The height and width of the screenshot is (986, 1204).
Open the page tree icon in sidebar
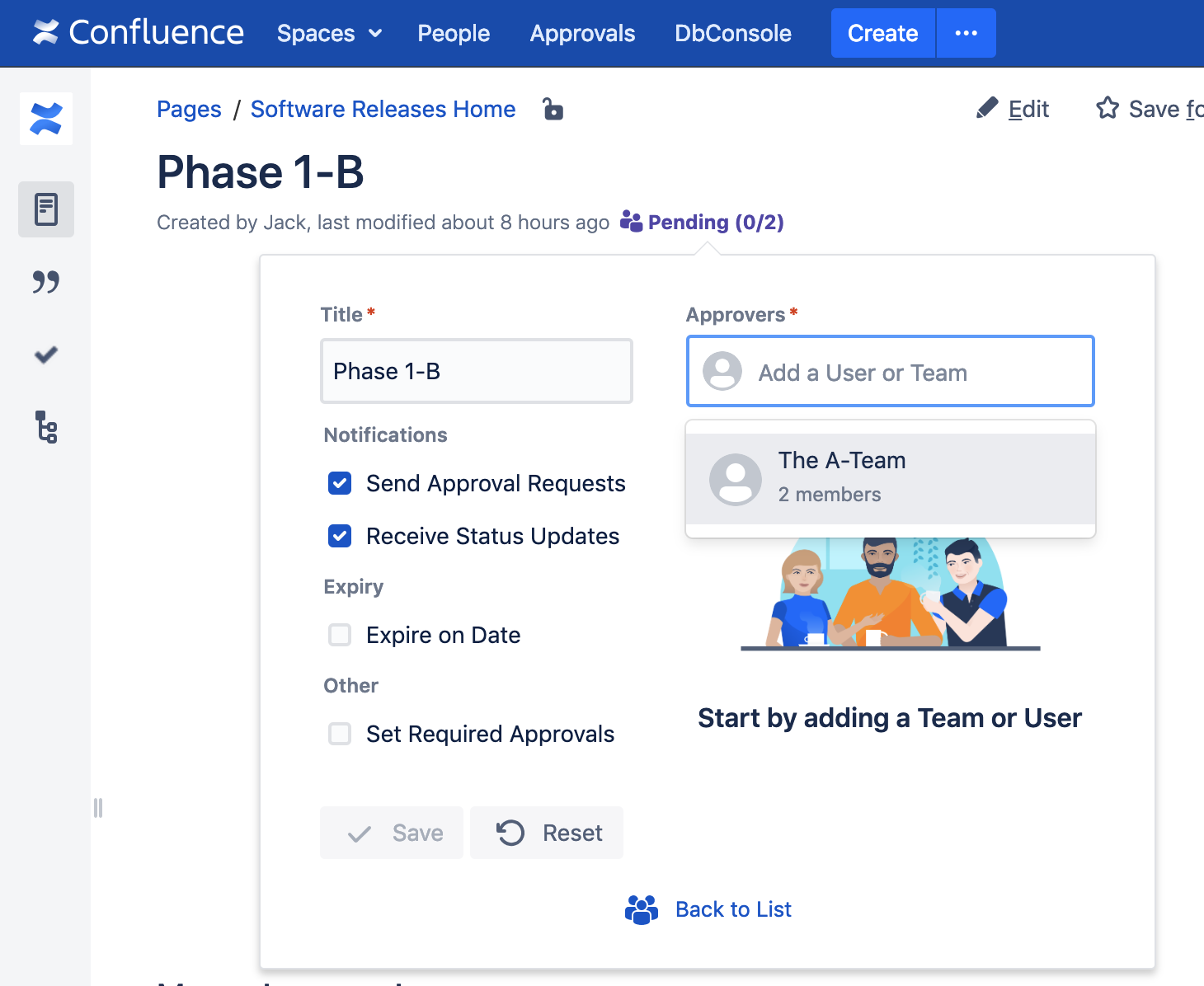click(x=46, y=427)
